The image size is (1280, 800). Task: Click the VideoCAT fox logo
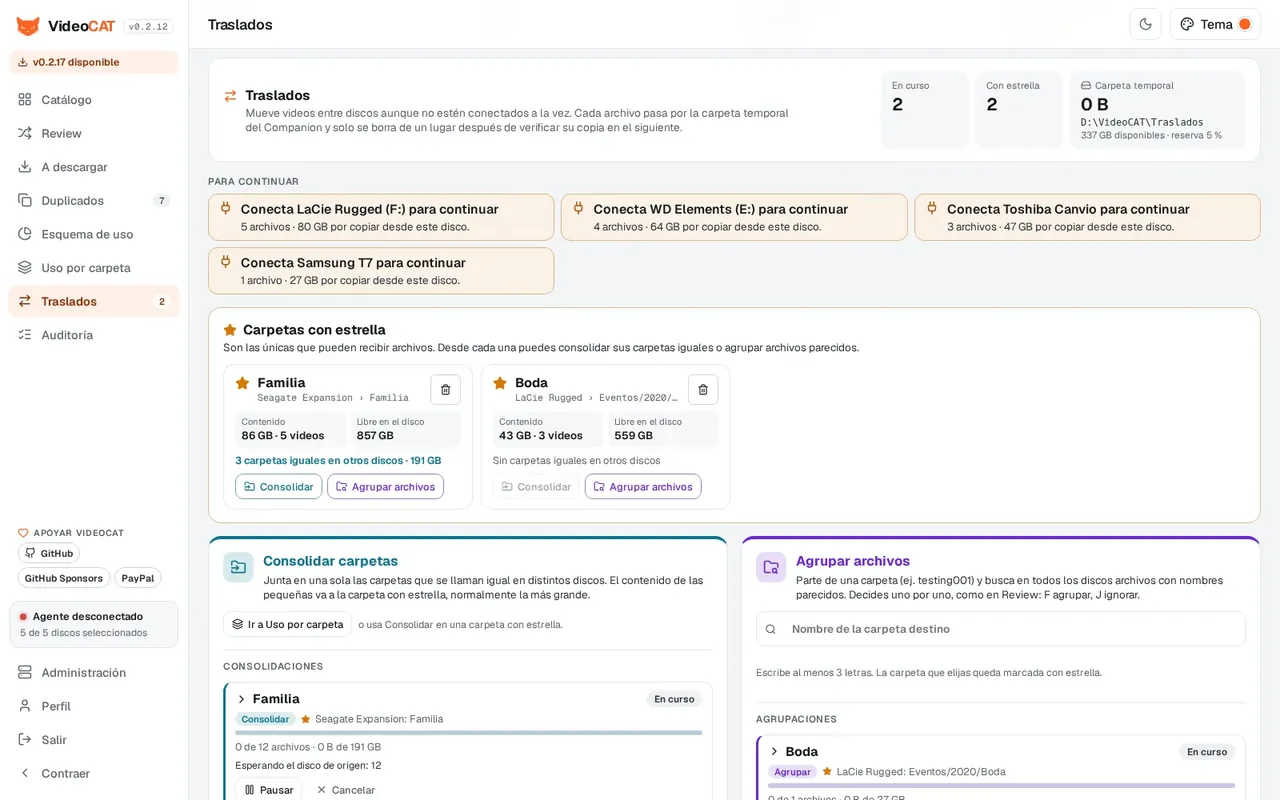(x=28, y=26)
